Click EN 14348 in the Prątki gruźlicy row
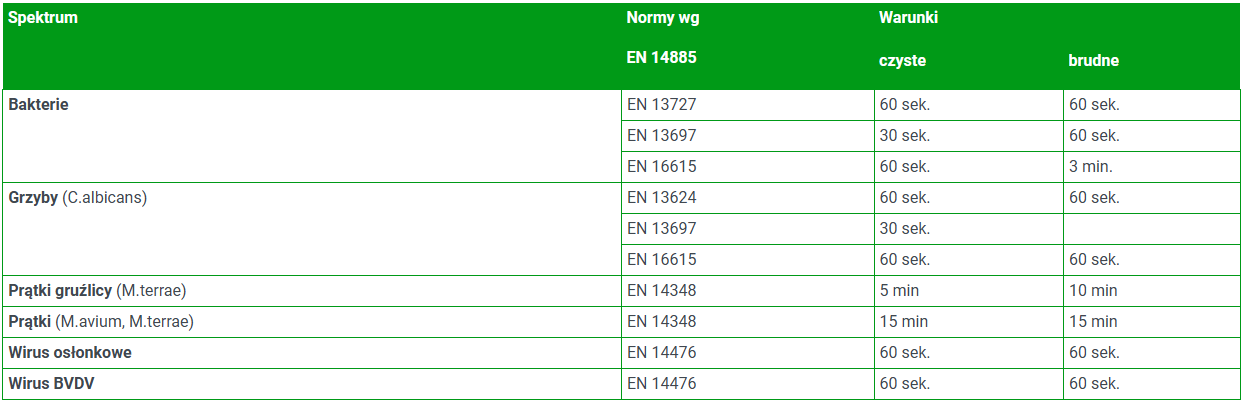The image size is (1243, 403). pos(661,290)
